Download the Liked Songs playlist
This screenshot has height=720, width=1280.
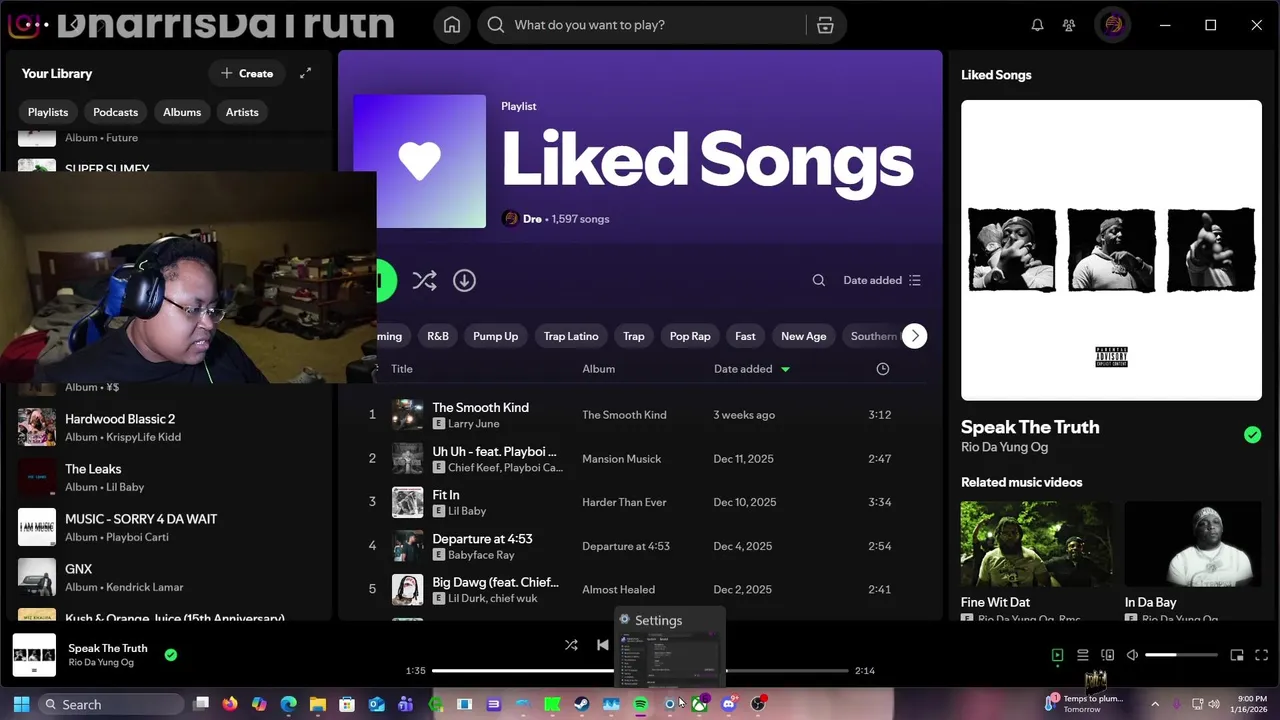tap(464, 281)
